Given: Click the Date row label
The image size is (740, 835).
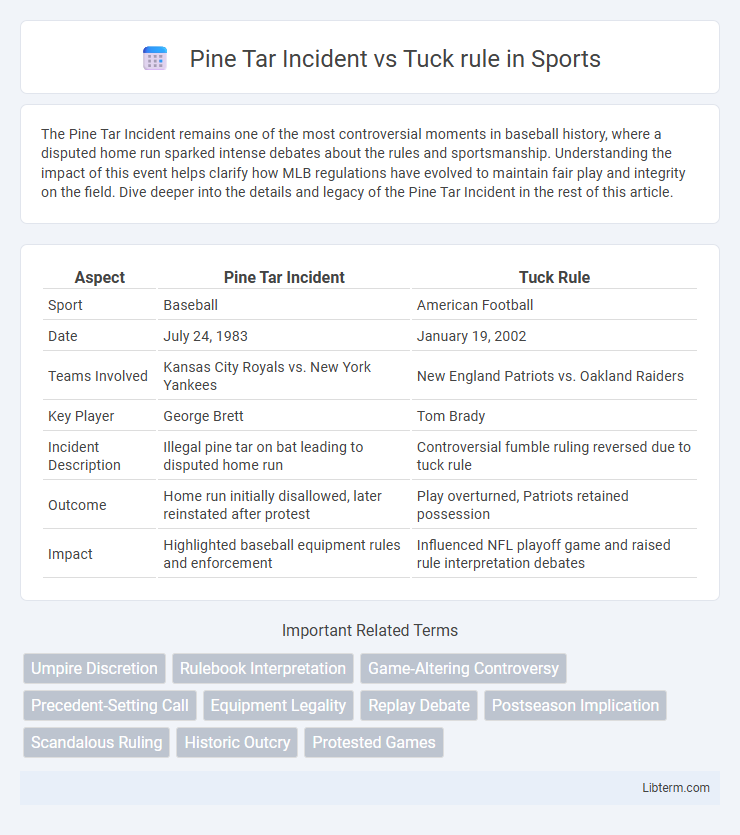Looking at the screenshot, I should click(x=100, y=335).
